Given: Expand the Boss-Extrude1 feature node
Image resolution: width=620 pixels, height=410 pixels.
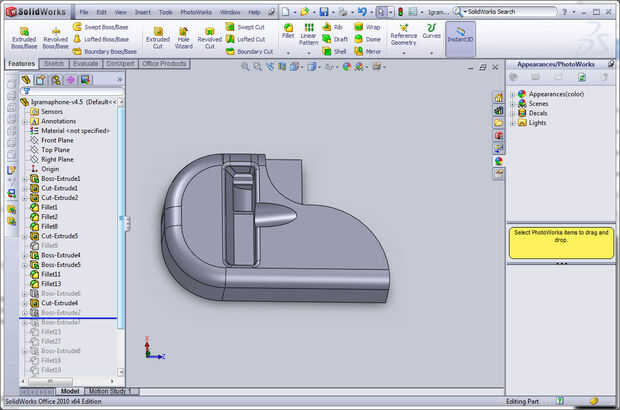Looking at the screenshot, I should point(25,179).
